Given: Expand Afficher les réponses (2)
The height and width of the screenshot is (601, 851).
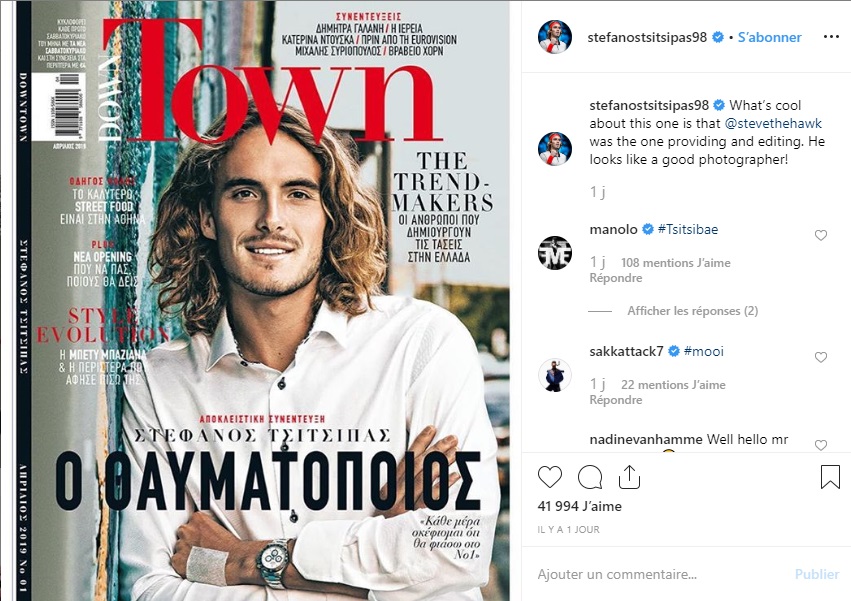Looking at the screenshot, I should click(x=693, y=311).
